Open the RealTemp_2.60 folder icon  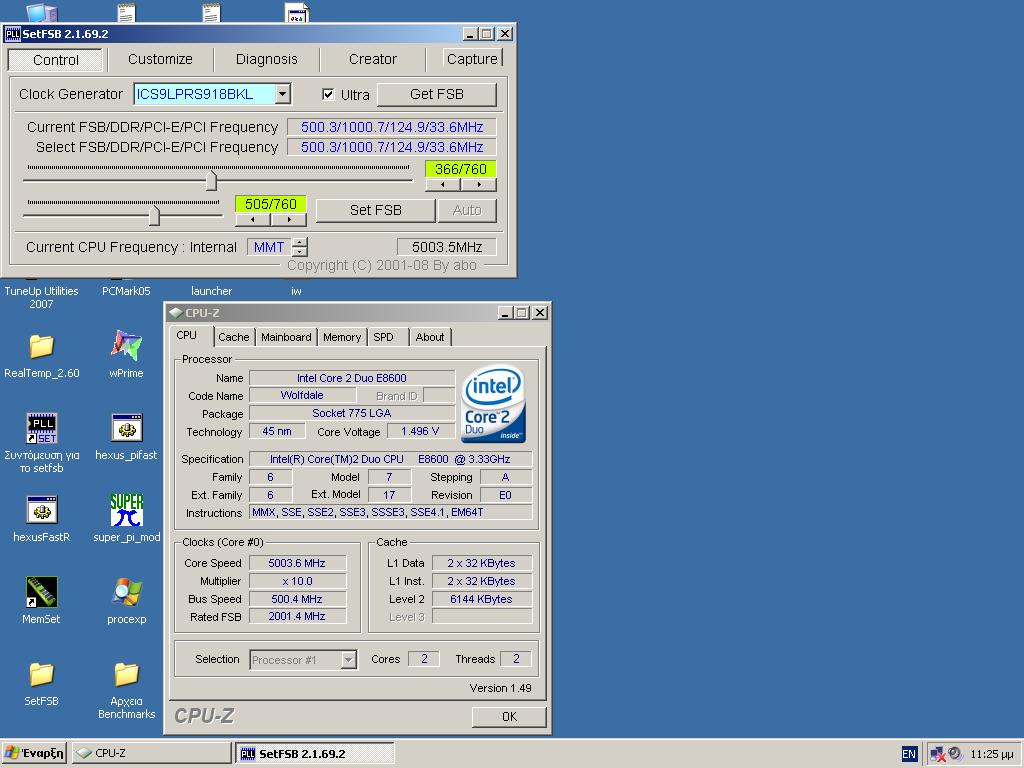[41, 346]
